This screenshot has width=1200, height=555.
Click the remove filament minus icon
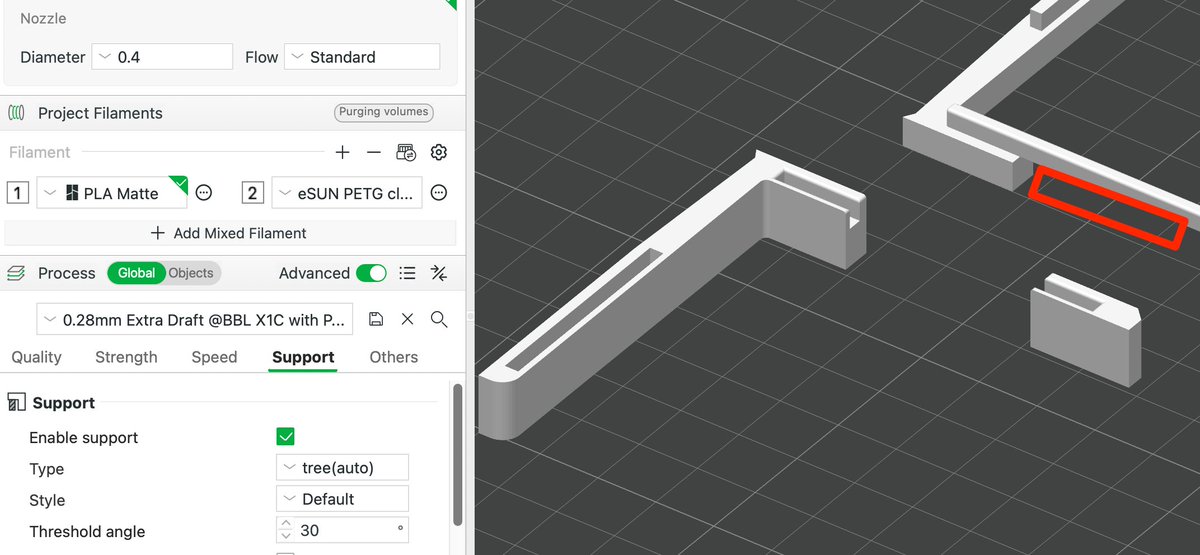(x=374, y=153)
